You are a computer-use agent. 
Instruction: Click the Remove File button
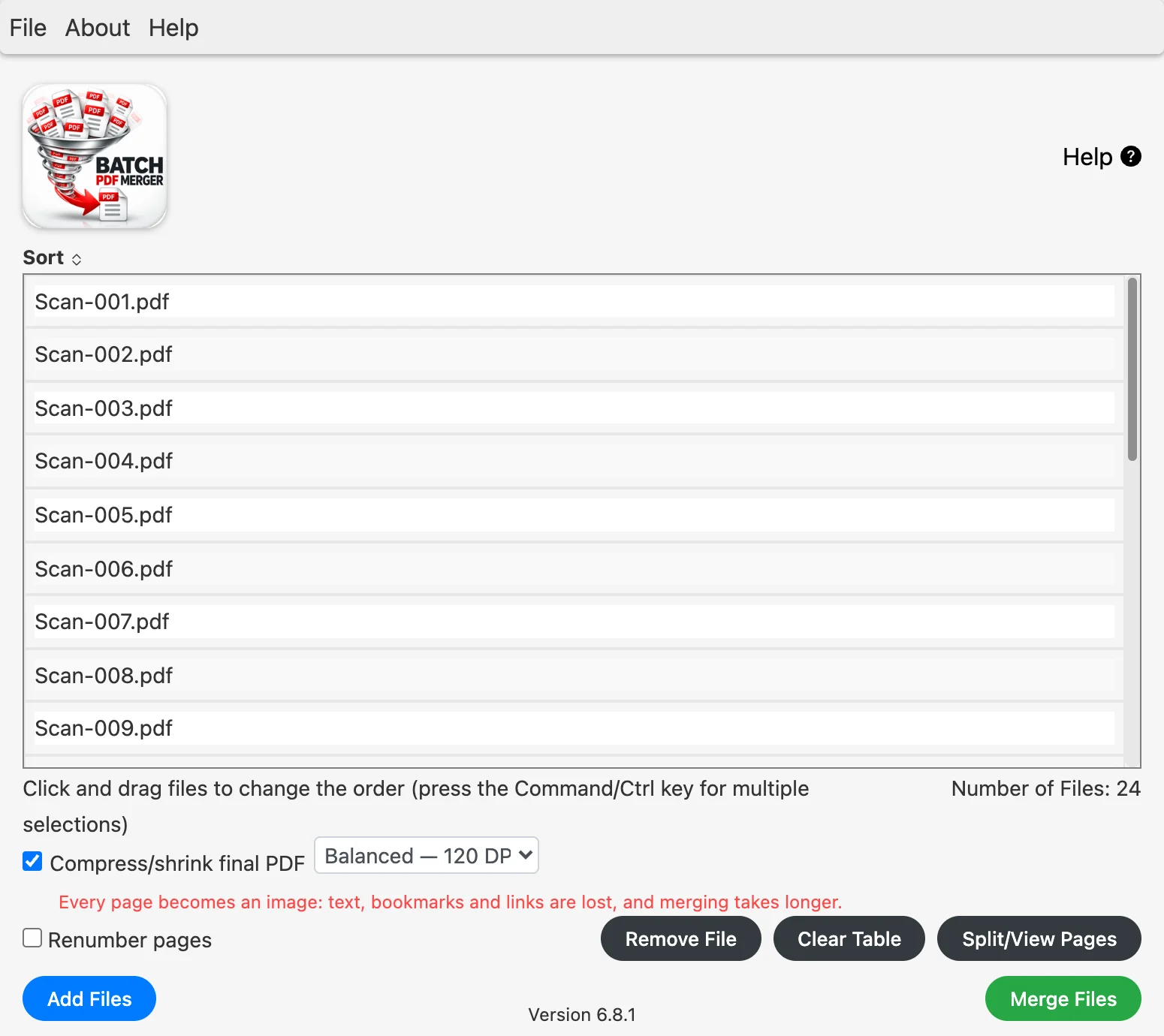tap(680, 938)
